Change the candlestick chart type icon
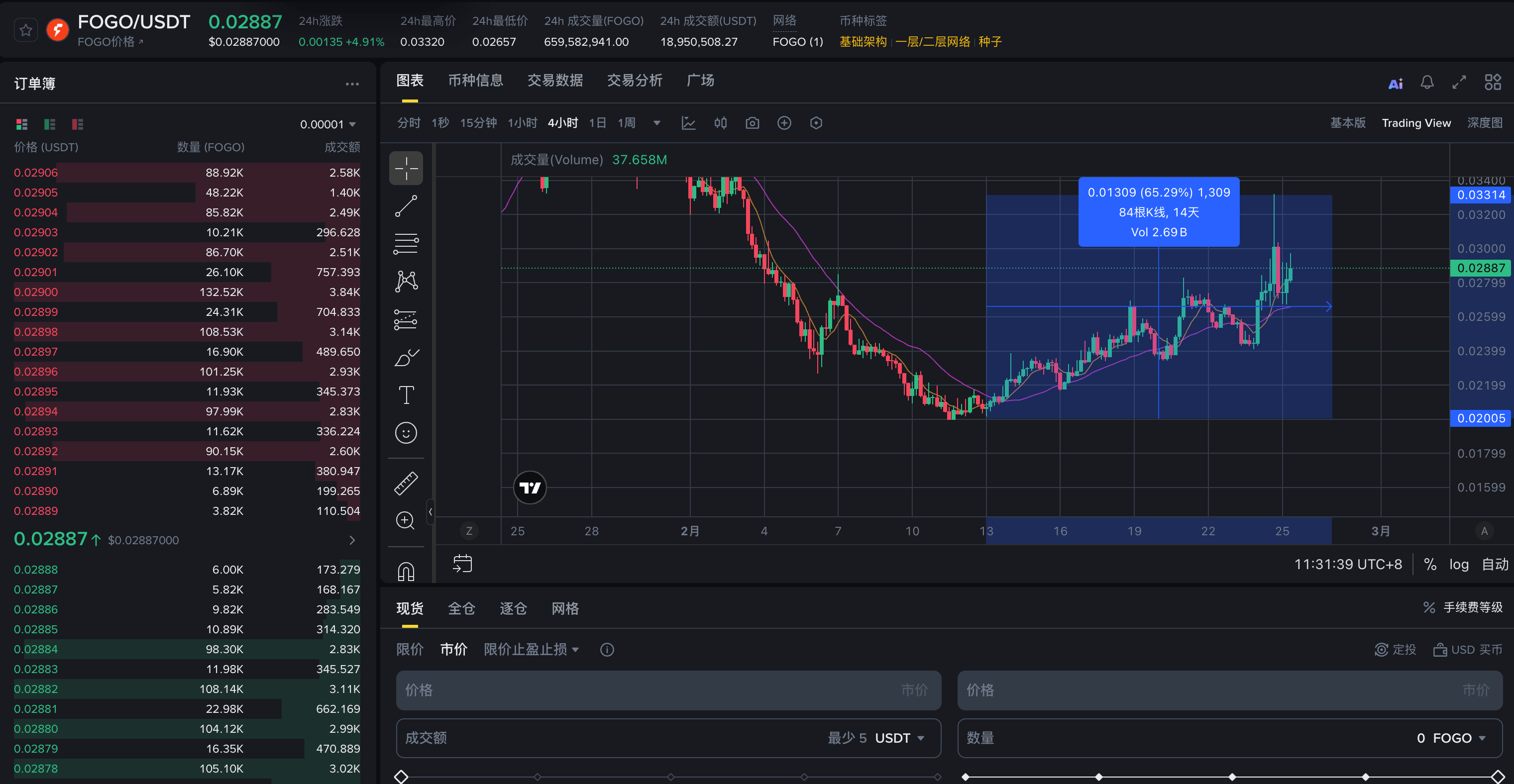The image size is (1514, 784). (720, 123)
